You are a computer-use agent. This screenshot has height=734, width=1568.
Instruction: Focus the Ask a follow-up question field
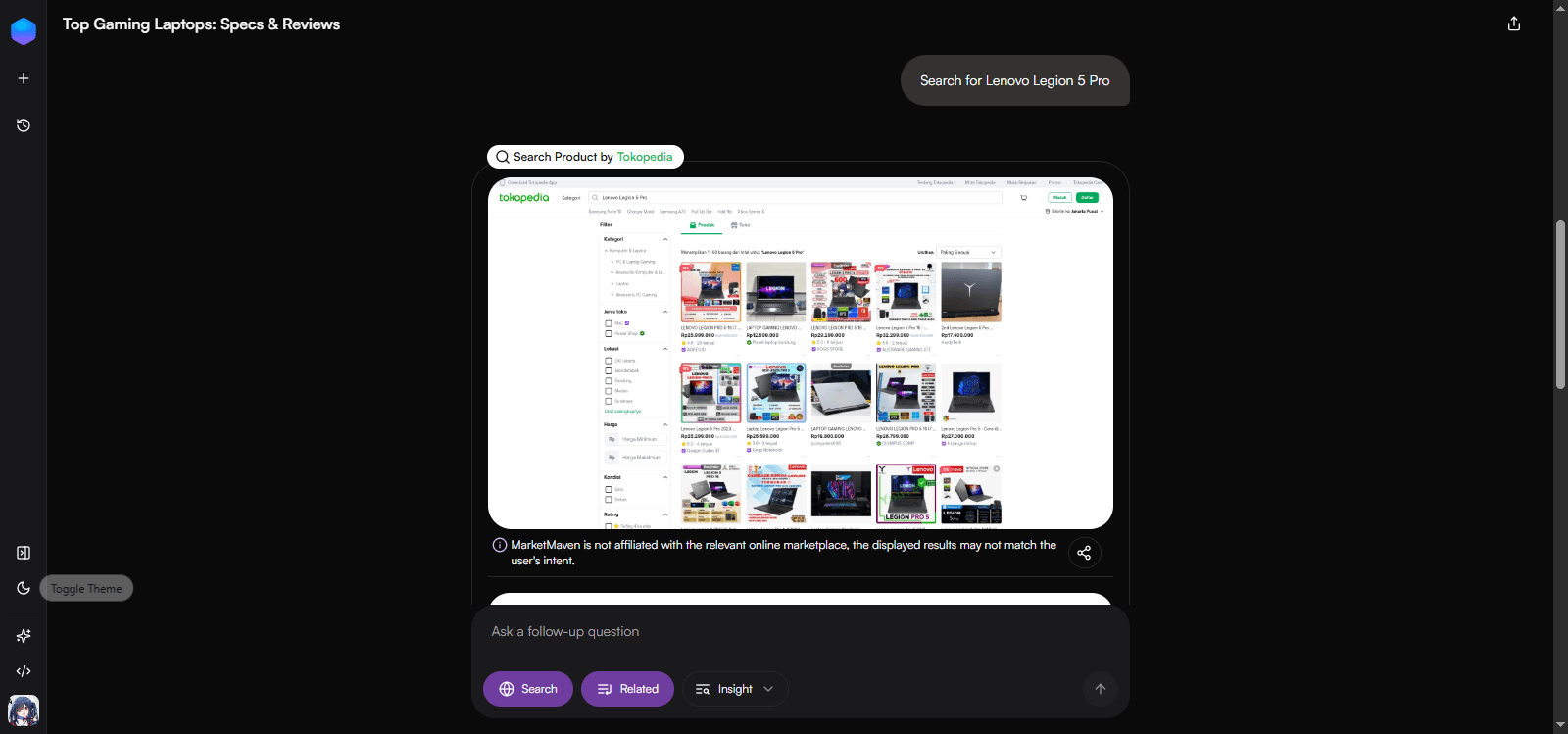tap(801, 632)
